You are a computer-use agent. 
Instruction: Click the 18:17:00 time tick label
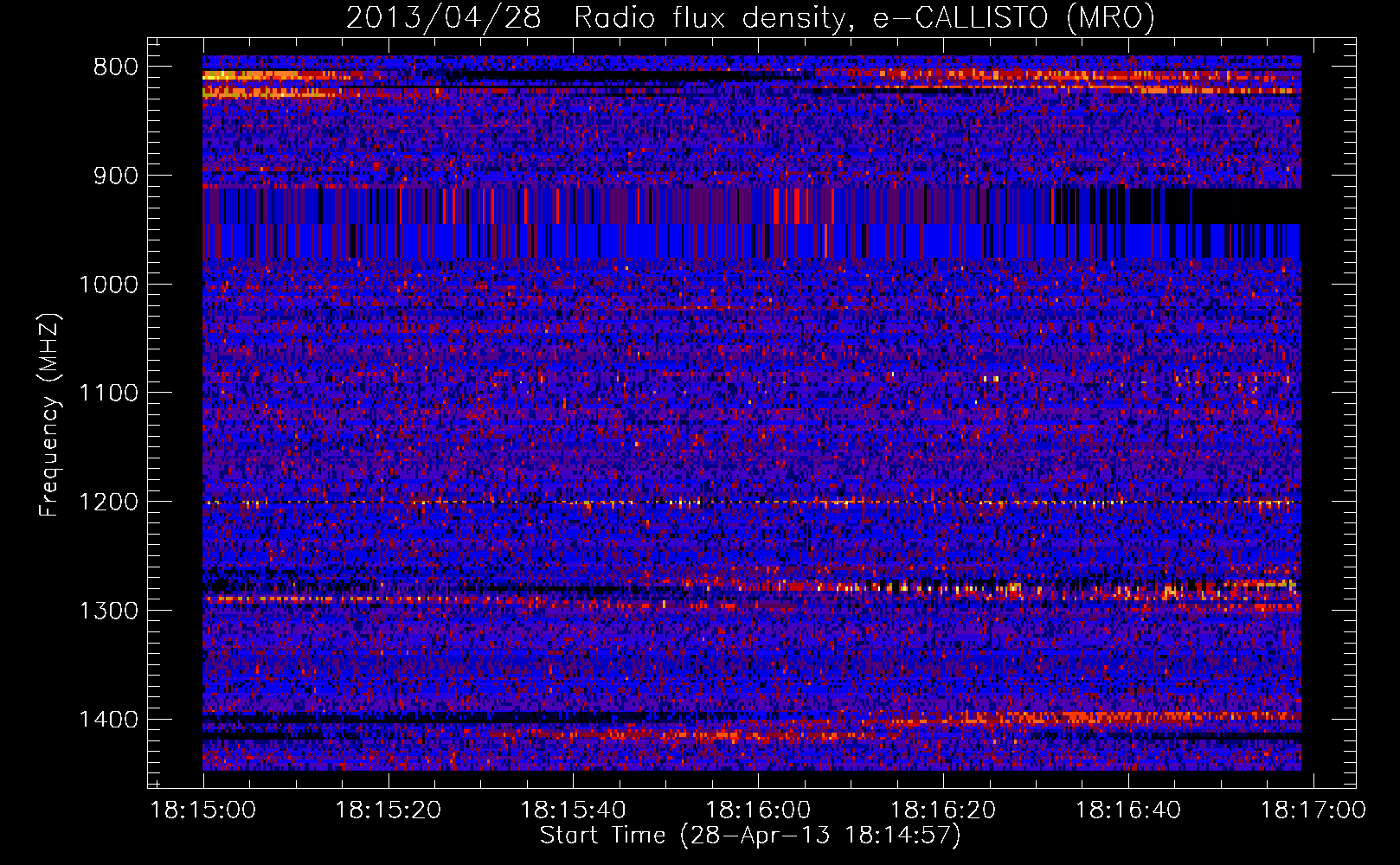coord(1313,811)
